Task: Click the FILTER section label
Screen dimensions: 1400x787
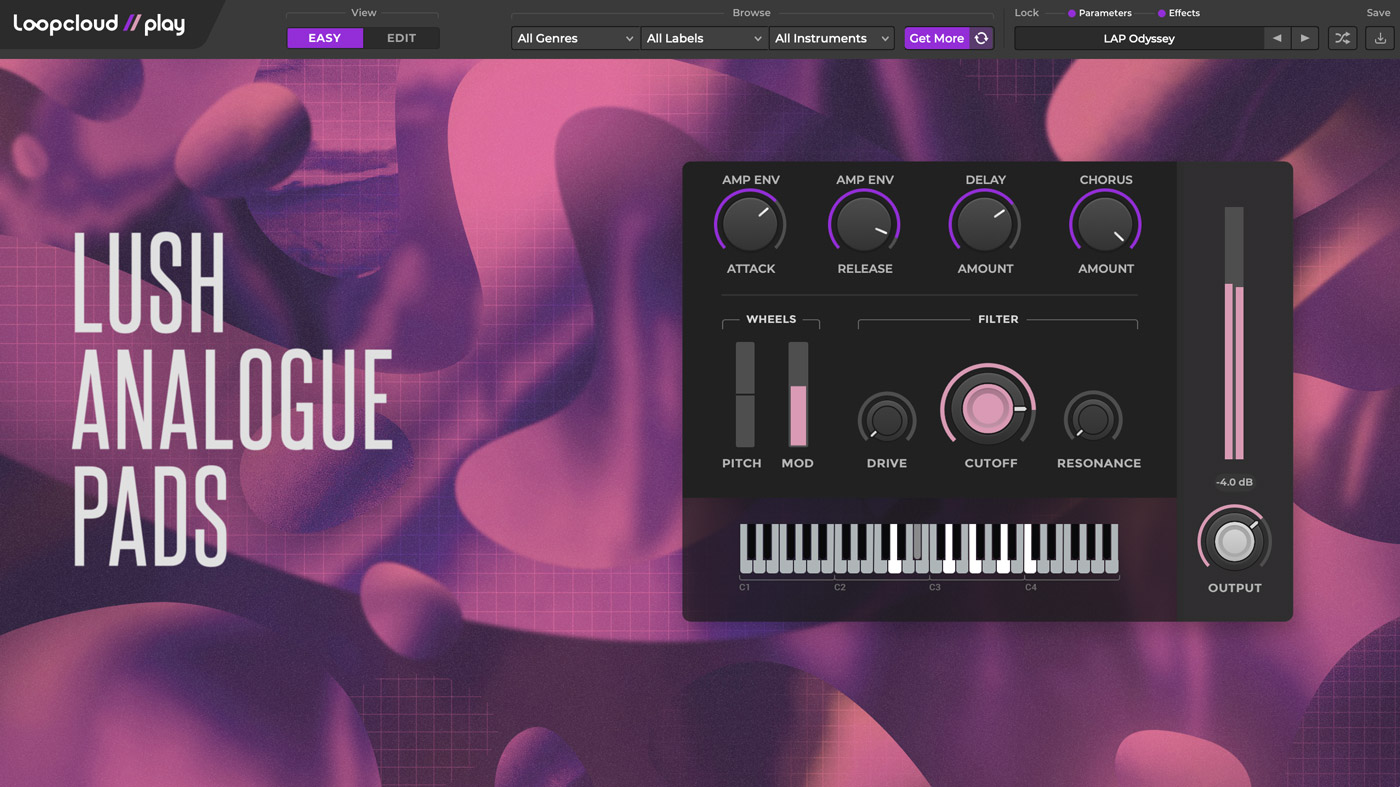Action: (x=998, y=320)
